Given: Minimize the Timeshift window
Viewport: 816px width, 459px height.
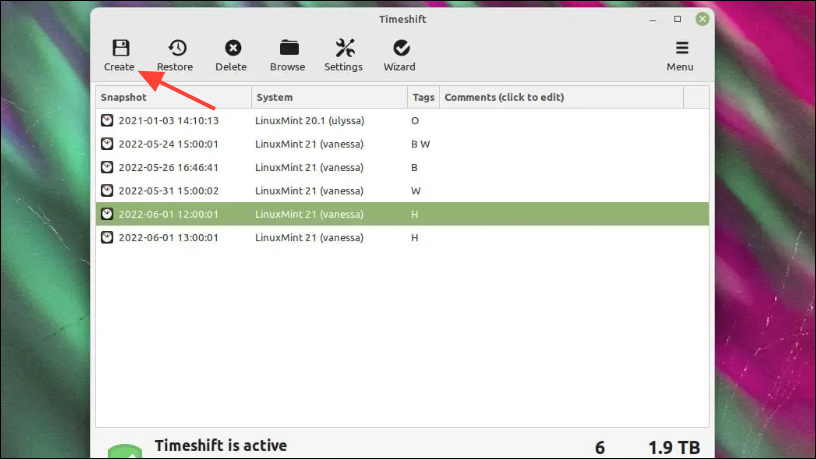Looking at the screenshot, I should click(653, 19).
